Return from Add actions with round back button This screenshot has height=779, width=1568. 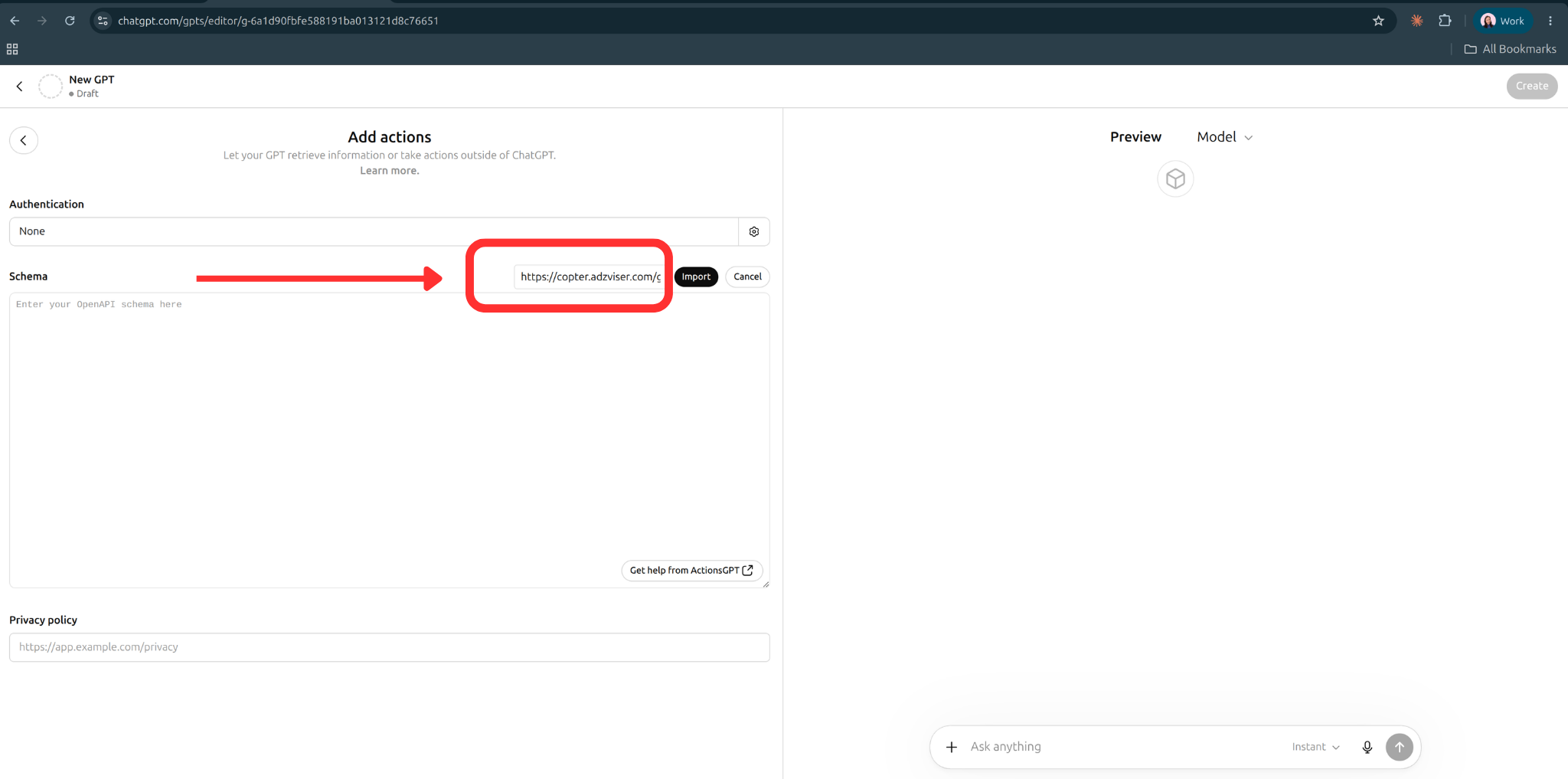[24, 140]
